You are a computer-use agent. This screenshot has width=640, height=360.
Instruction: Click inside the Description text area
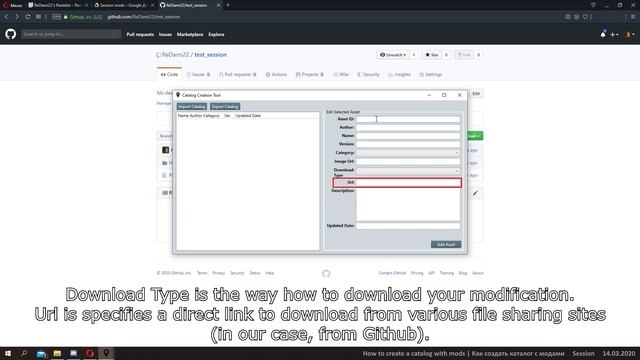pyautogui.click(x=408, y=204)
